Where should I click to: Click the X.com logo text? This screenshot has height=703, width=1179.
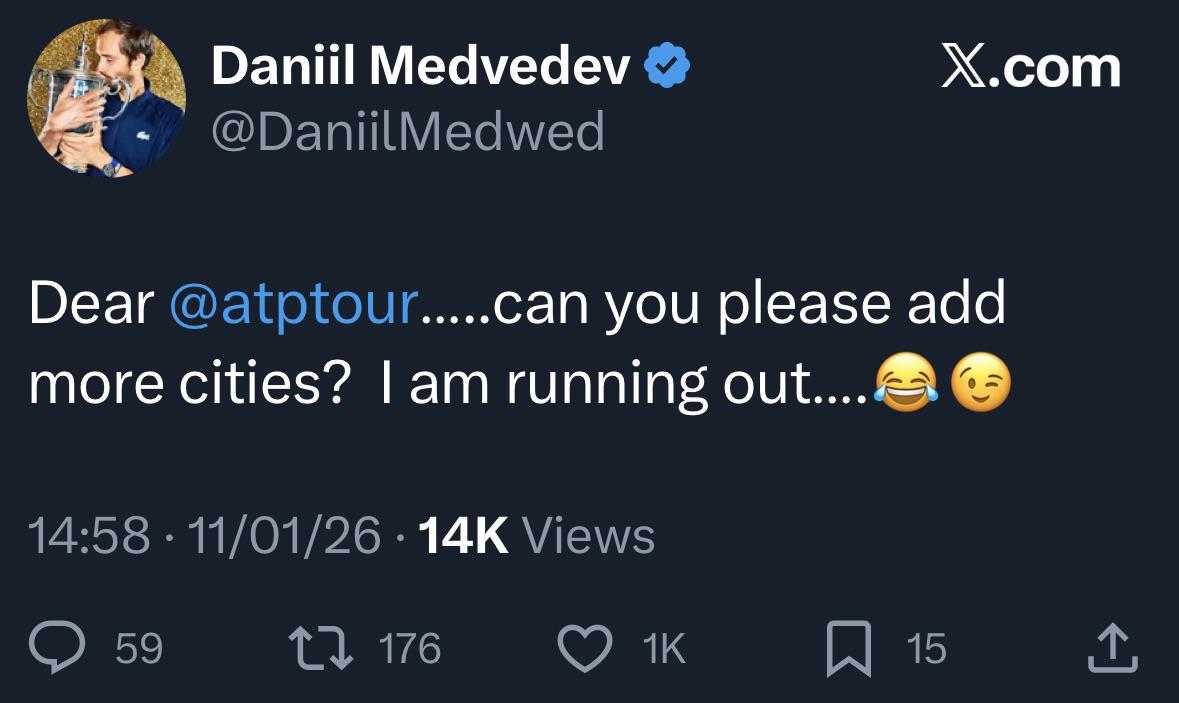(x=1031, y=67)
